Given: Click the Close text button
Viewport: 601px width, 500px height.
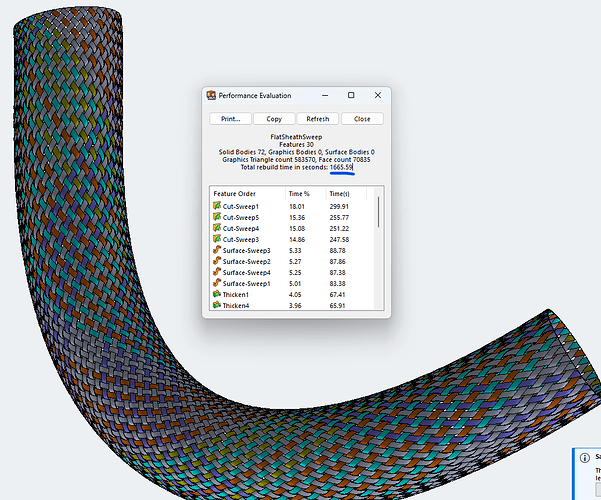Looking at the screenshot, I should point(362,118).
